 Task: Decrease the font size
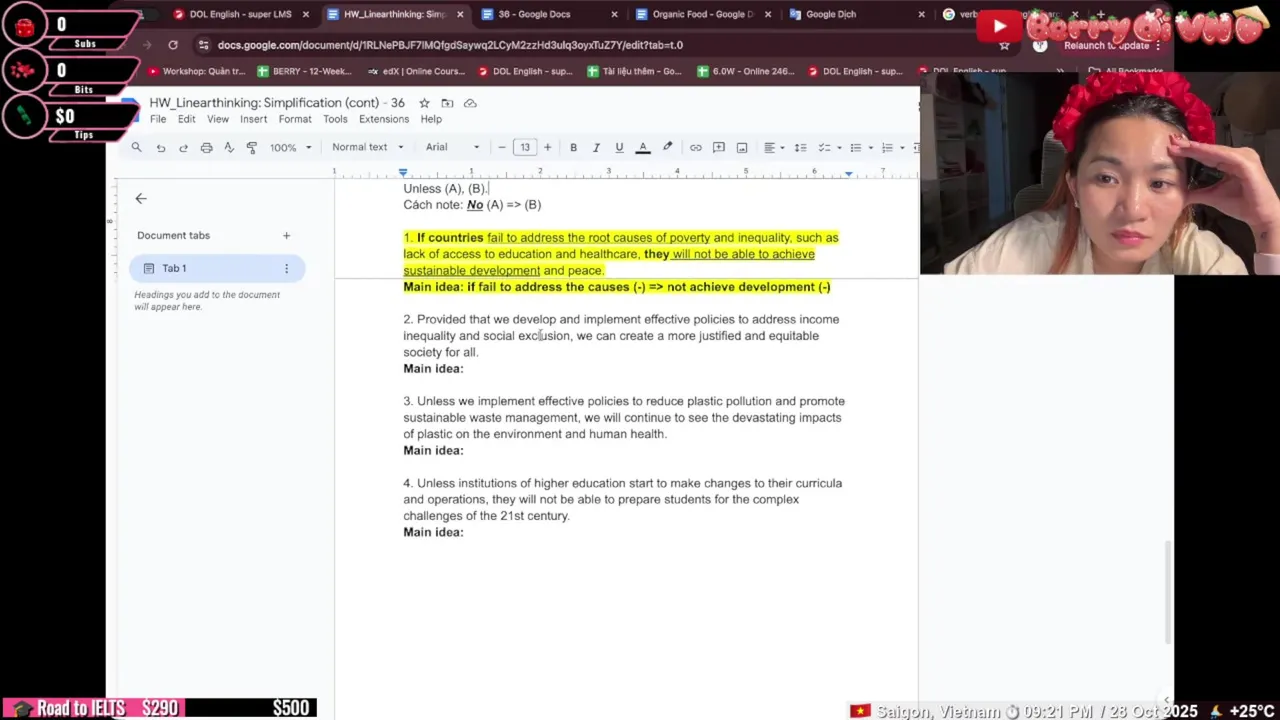click(x=502, y=148)
